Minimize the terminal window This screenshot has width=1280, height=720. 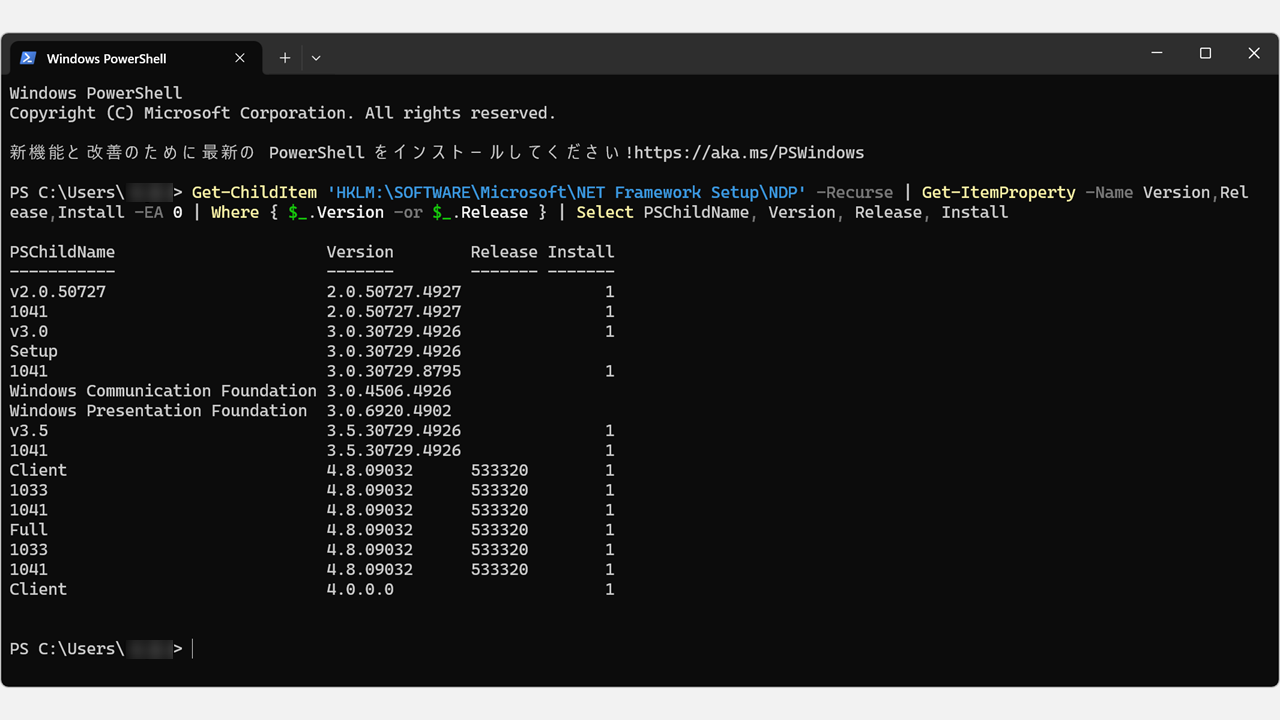point(1156,53)
